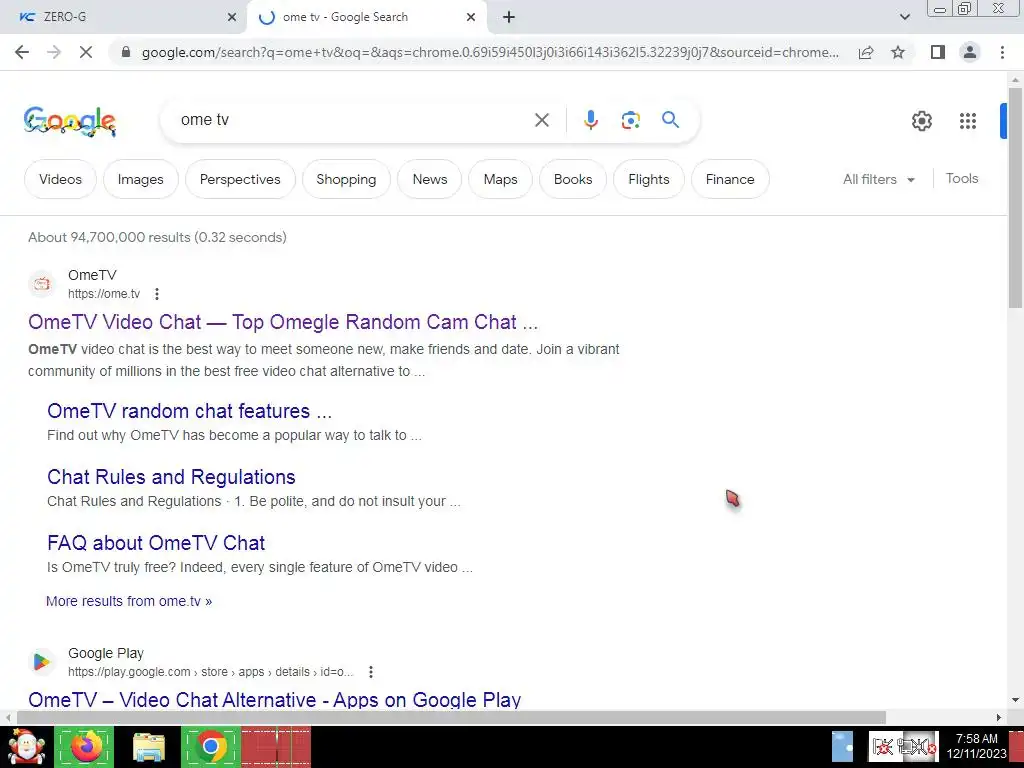The image size is (1024, 768).
Task: Start voice search with microphone
Action: (590, 120)
